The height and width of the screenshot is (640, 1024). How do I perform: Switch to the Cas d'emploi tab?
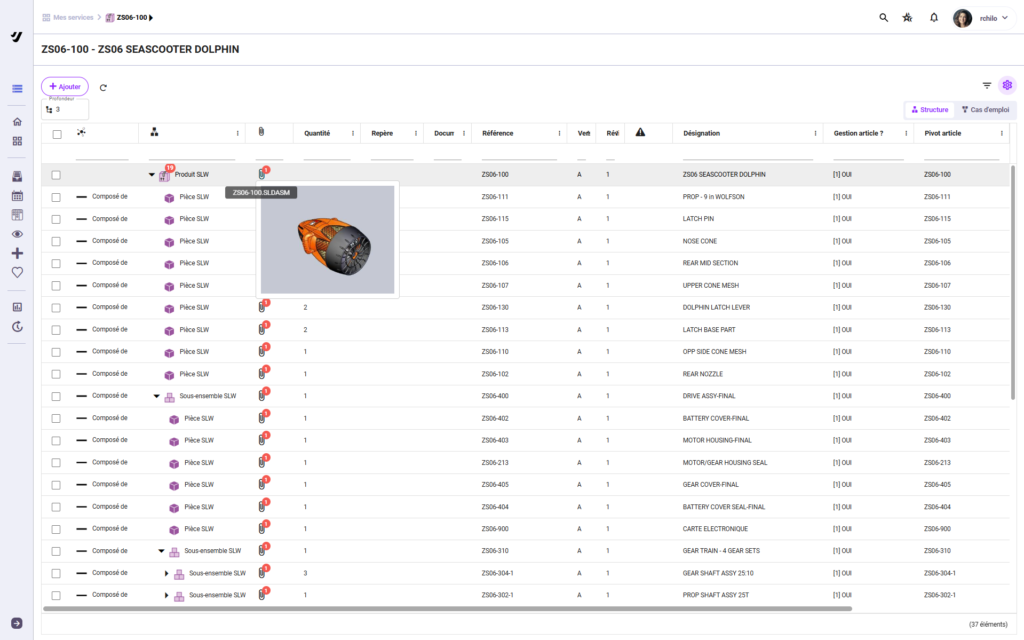985,109
